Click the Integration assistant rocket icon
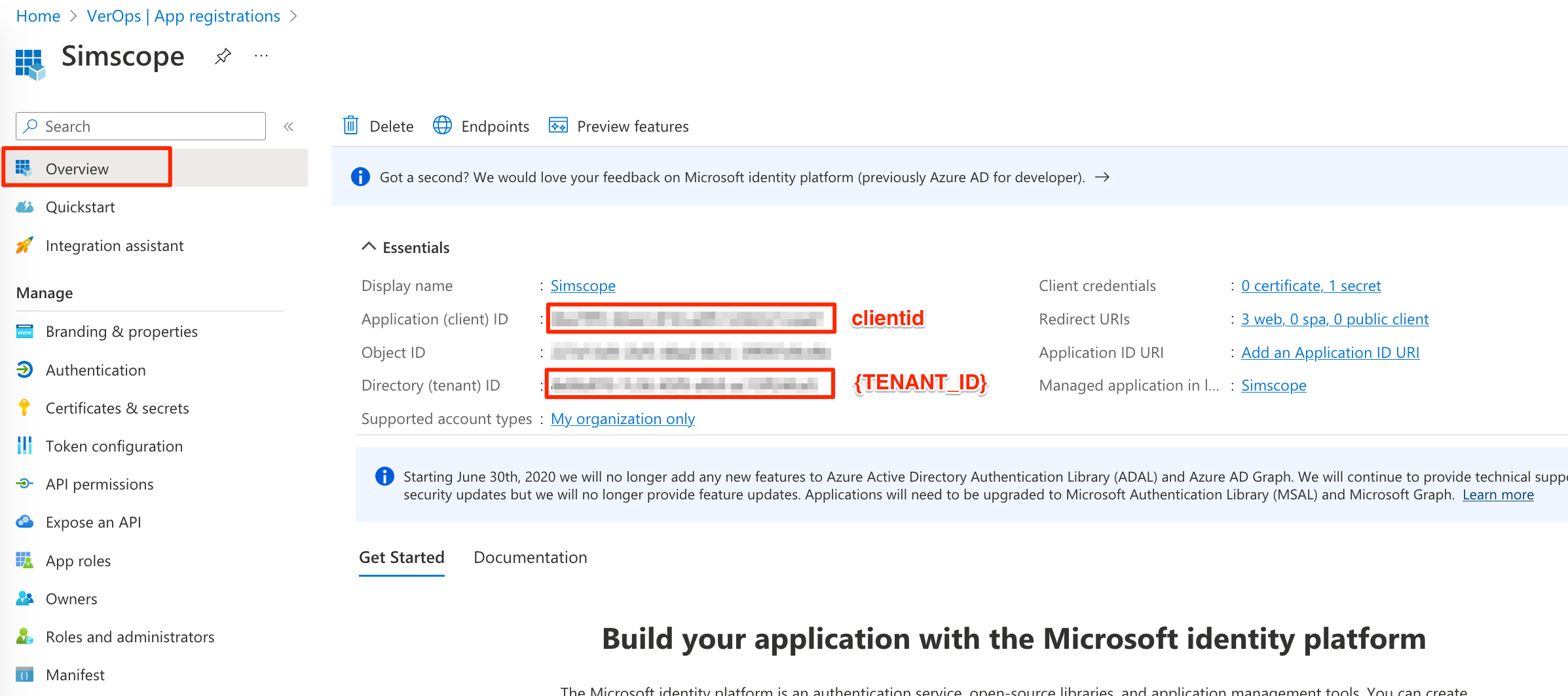 pyautogui.click(x=24, y=246)
